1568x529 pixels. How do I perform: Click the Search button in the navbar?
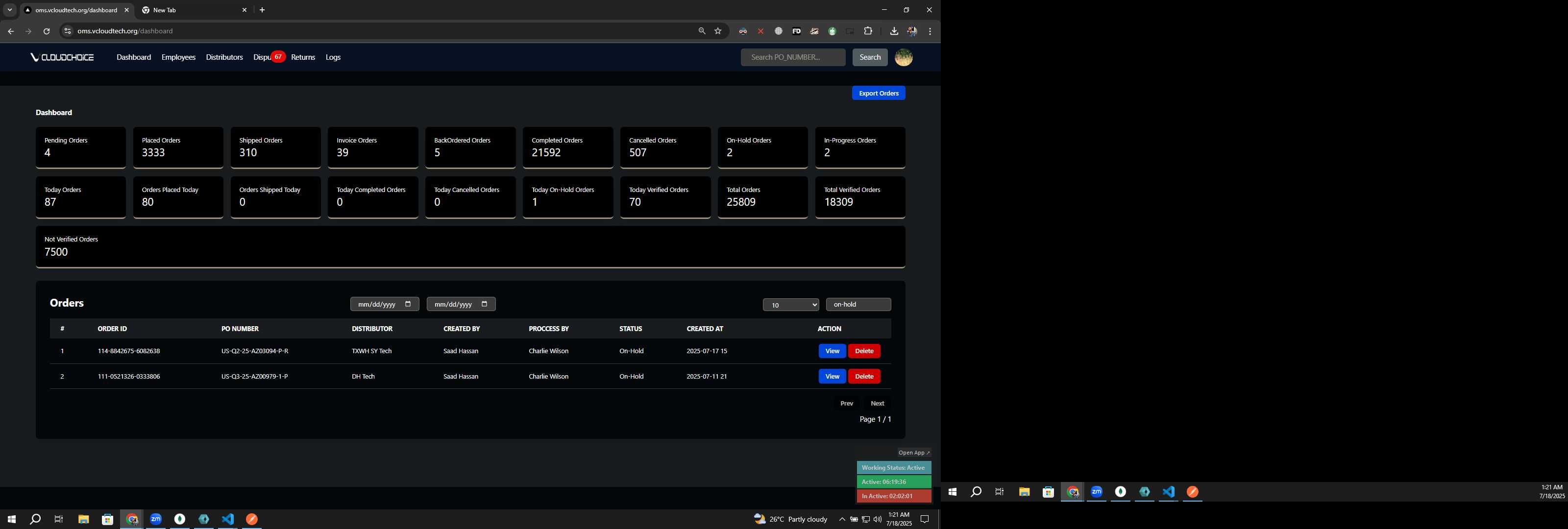click(x=870, y=57)
